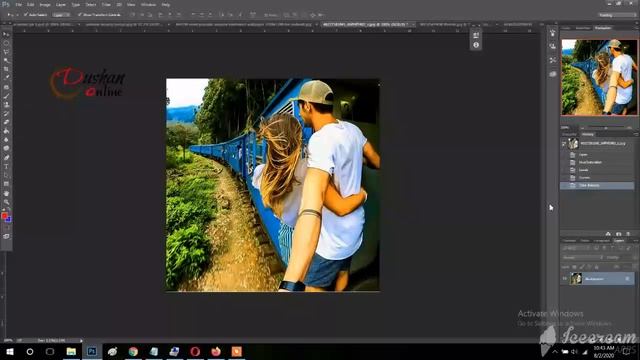Open the Layer menu
This screenshot has height=360, width=640.
61,4
